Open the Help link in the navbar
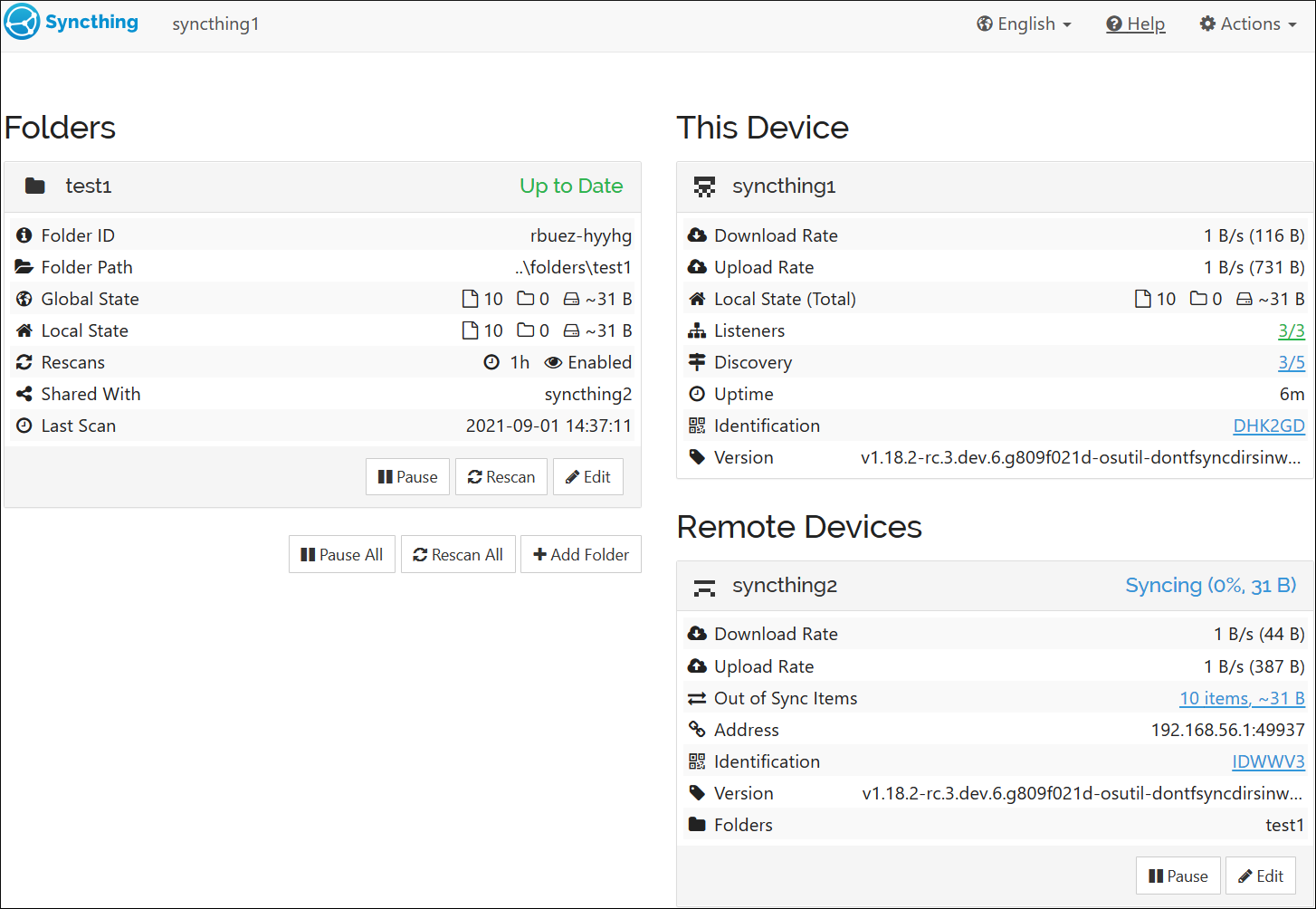1316x909 pixels. (x=1136, y=24)
